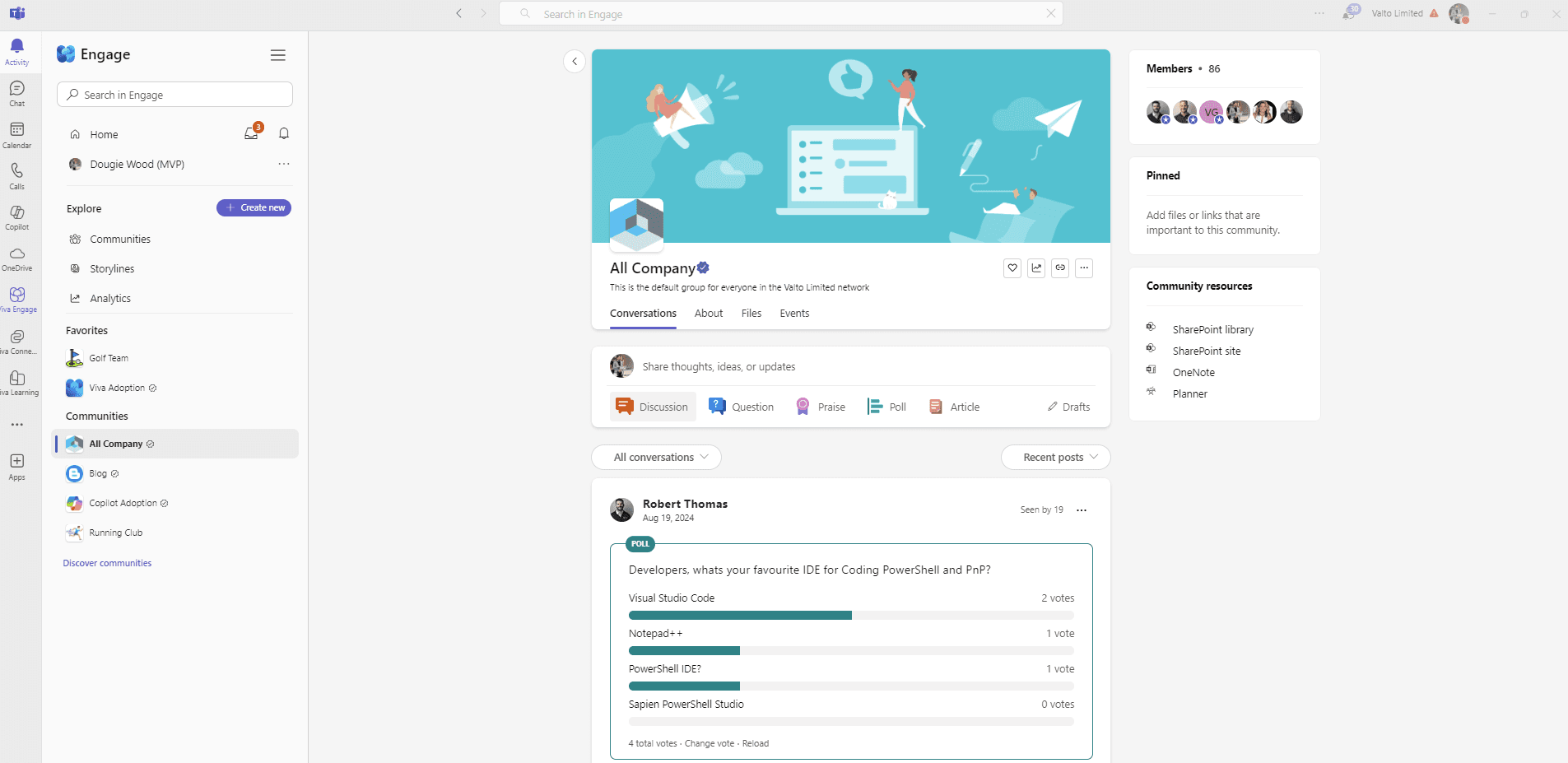This screenshot has width=1568, height=763.
Task: Start a Praise post
Action: click(821, 407)
